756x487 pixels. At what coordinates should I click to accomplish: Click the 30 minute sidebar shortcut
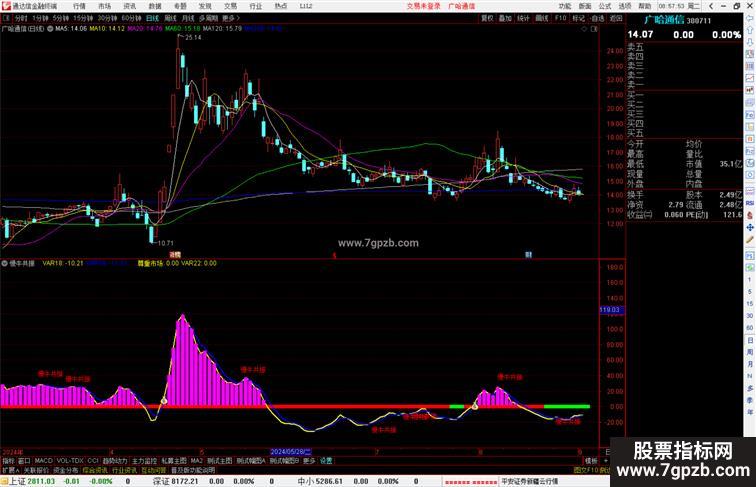click(x=750, y=315)
